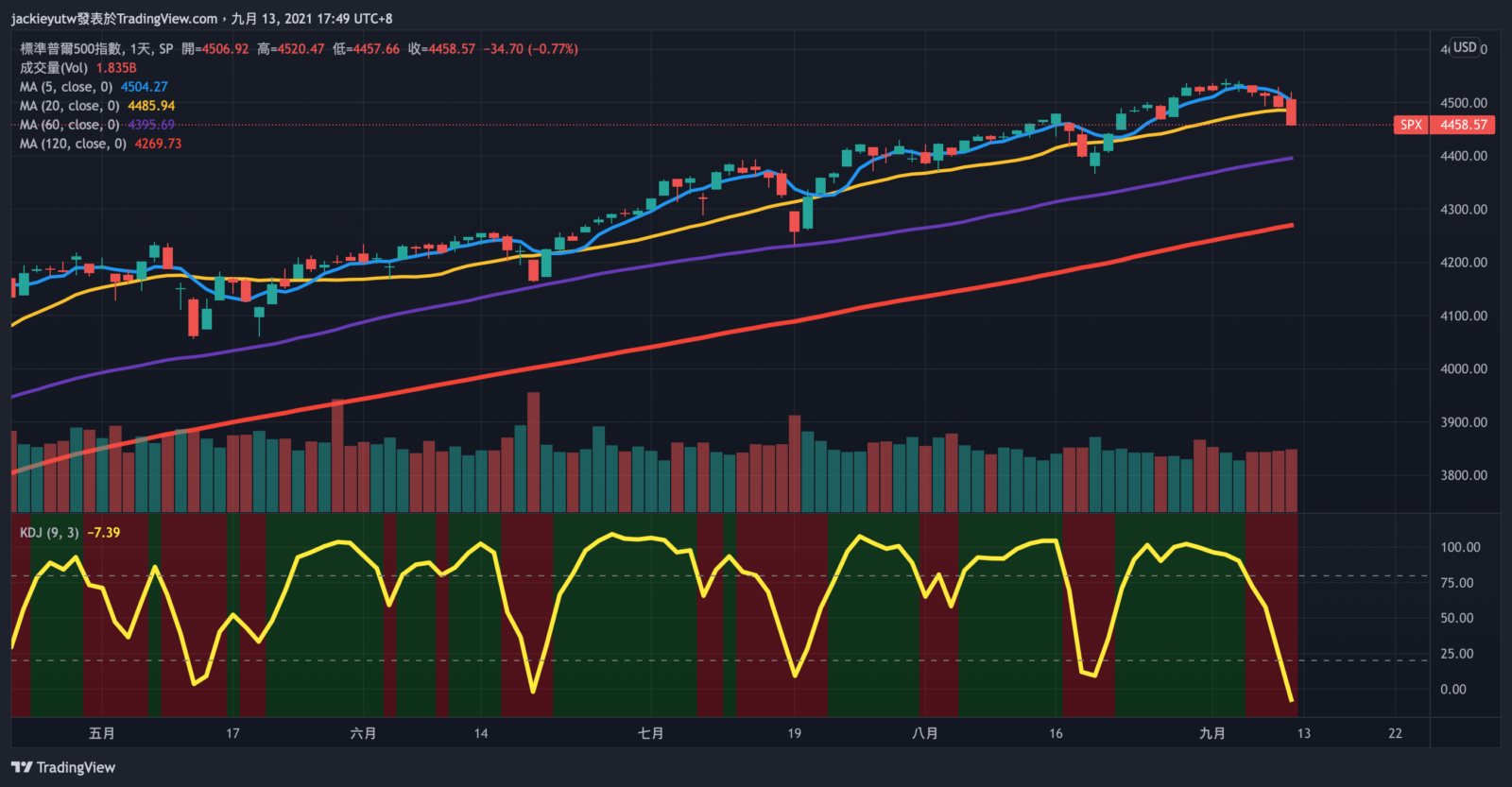Click the red SPX symbol price tag

click(1411, 125)
